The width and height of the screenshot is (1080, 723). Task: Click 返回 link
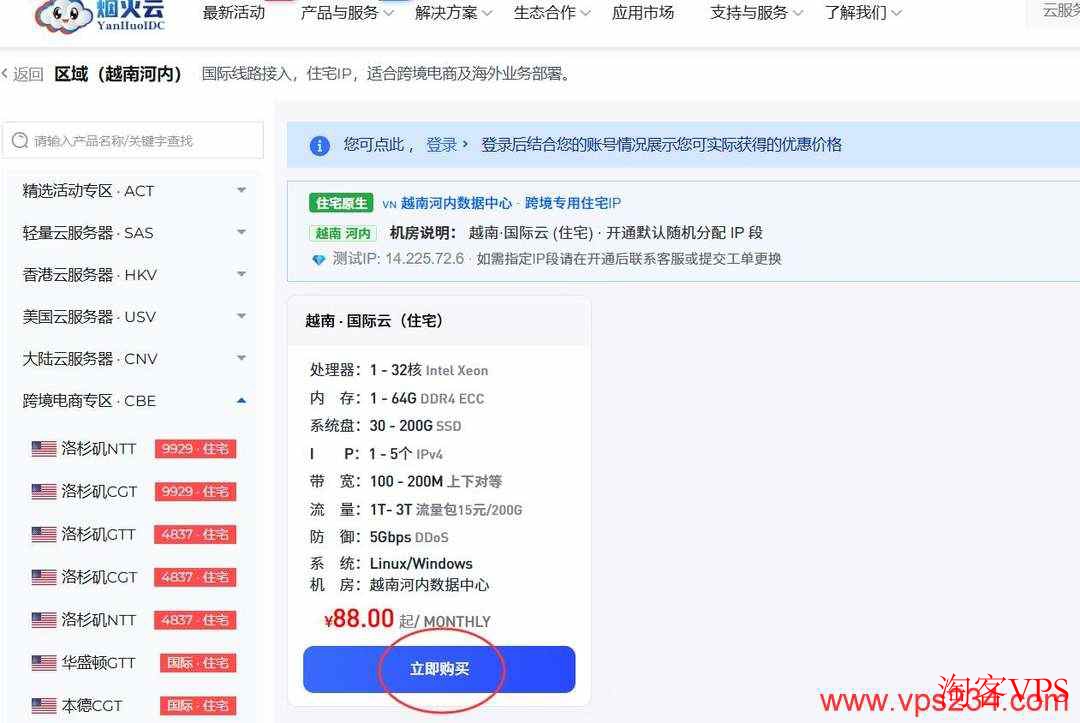(28, 74)
